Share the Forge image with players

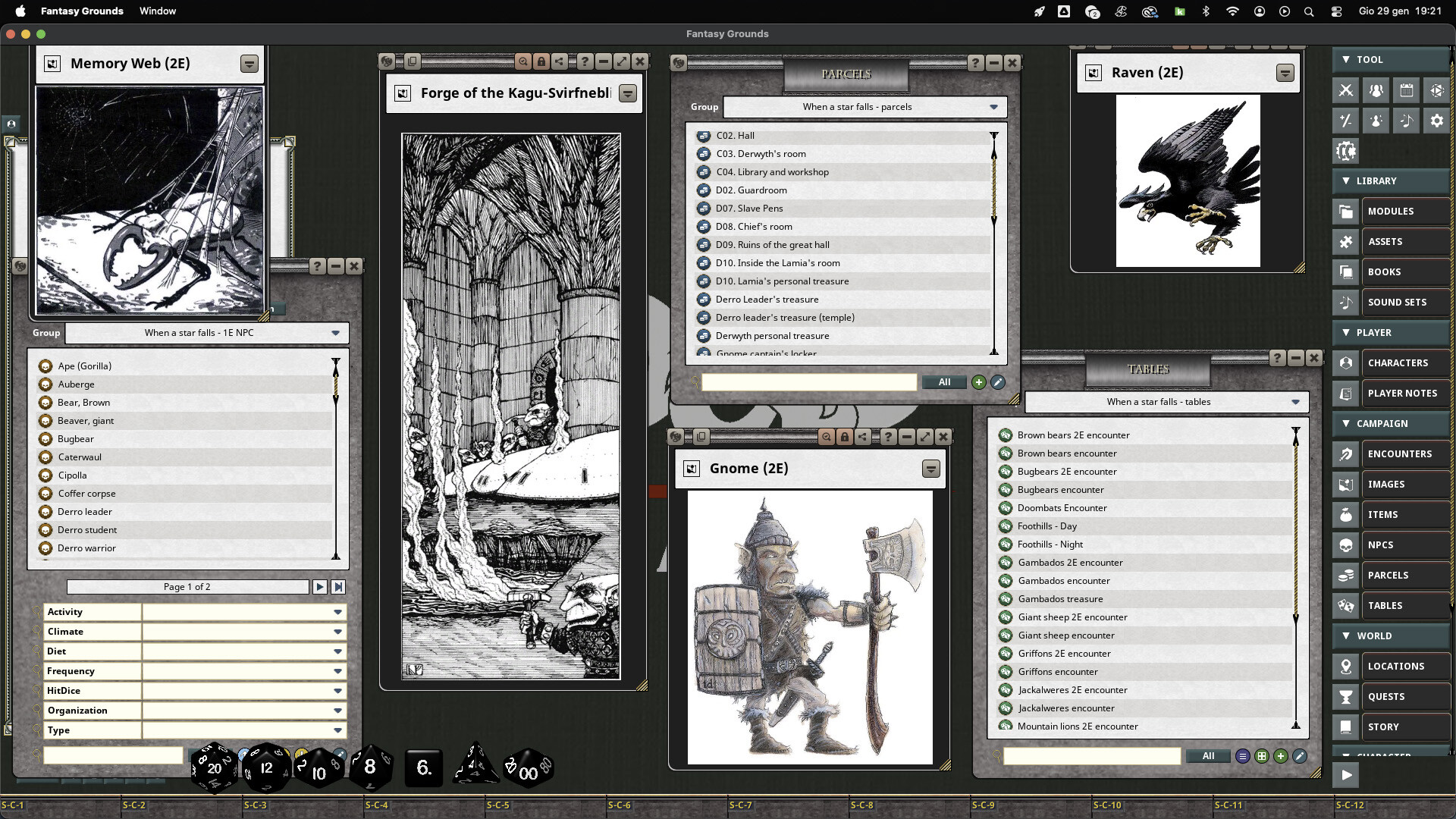pyautogui.click(x=560, y=62)
